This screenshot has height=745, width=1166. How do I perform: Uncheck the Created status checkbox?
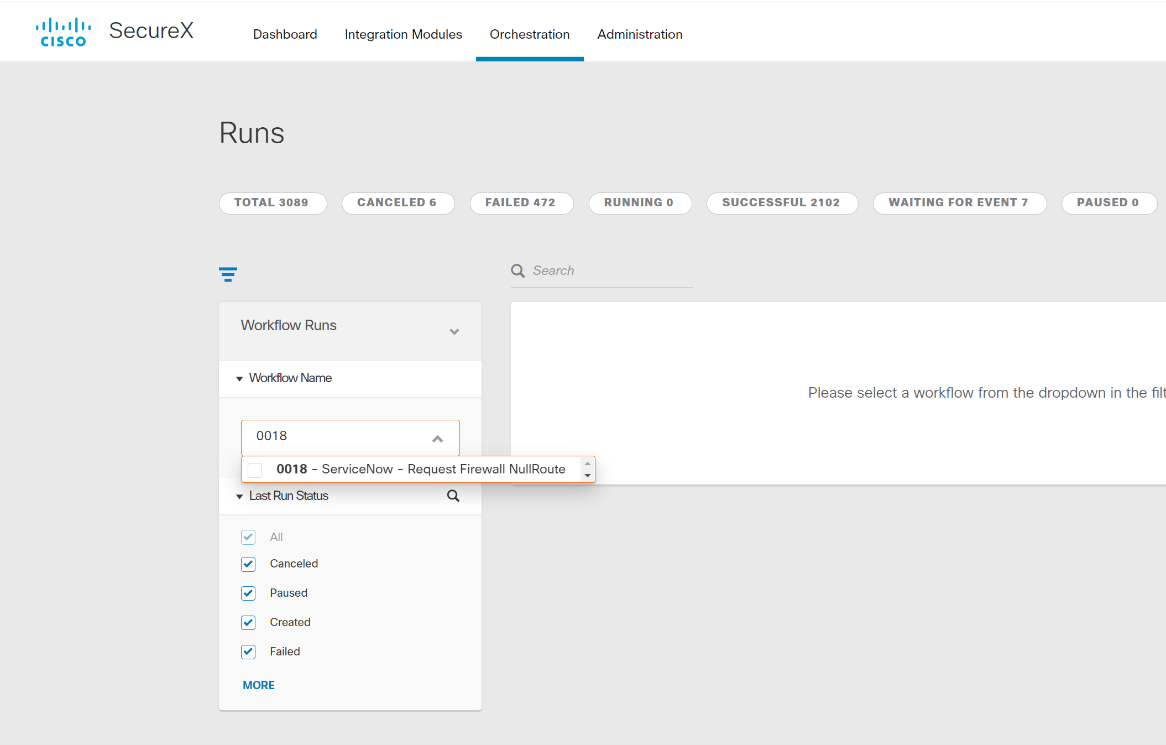tap(248, 622)
